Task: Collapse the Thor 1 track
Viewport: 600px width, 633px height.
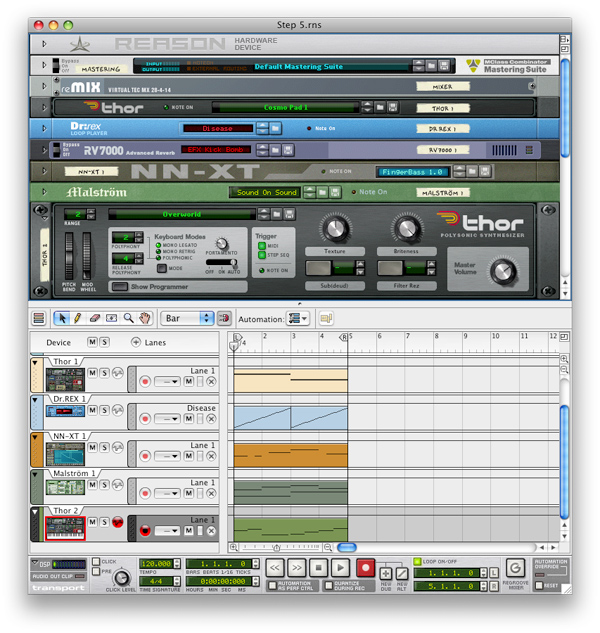Action: 35,363
